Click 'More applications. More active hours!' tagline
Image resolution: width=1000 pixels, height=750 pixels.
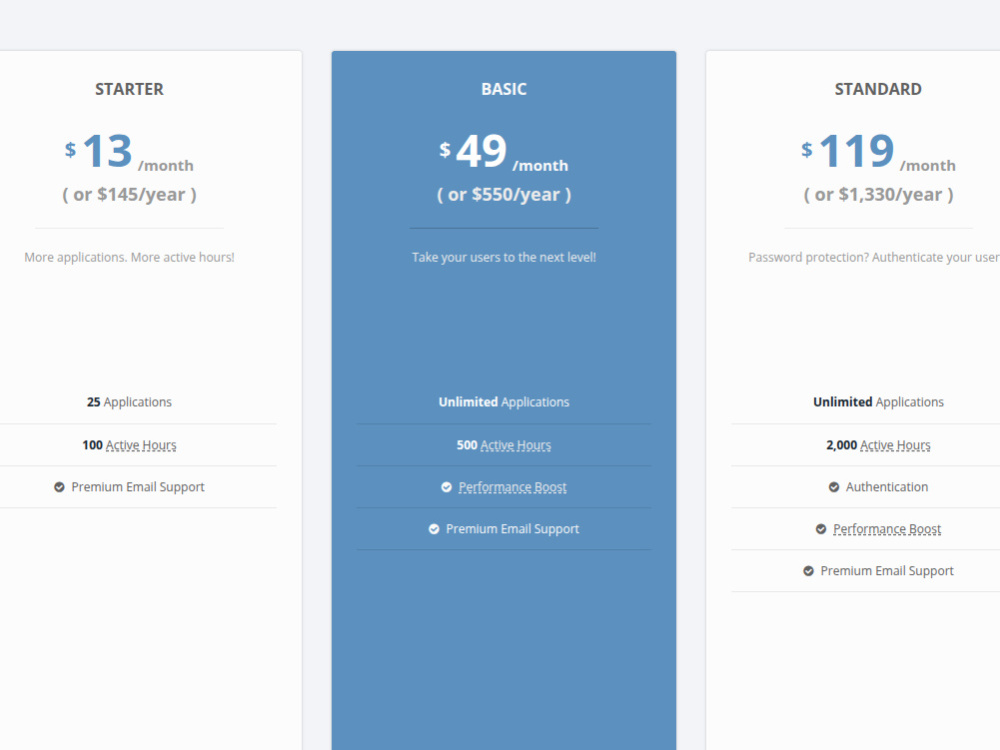click(129, 258)
